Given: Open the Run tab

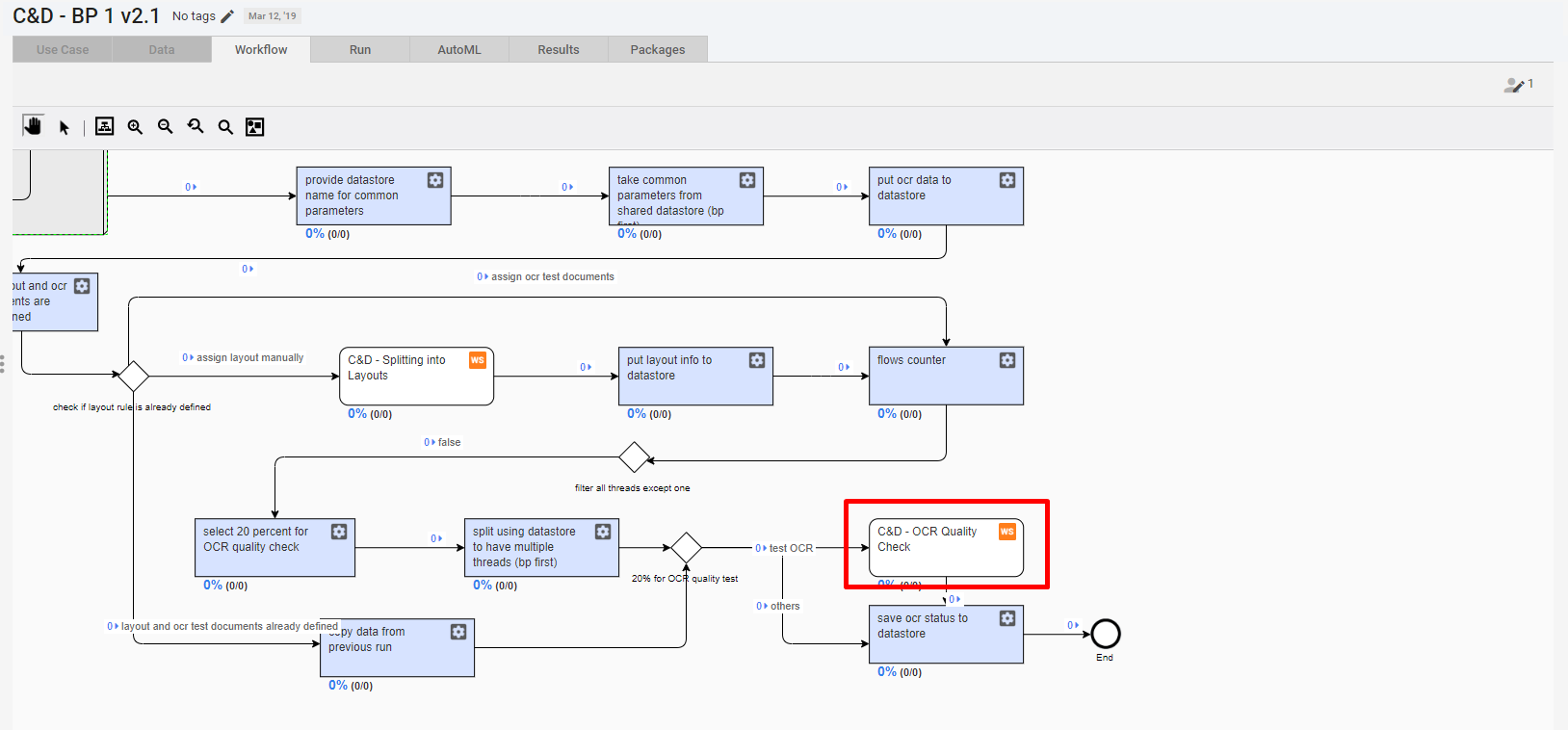Looking at the screenshot, I should (360, 50).
